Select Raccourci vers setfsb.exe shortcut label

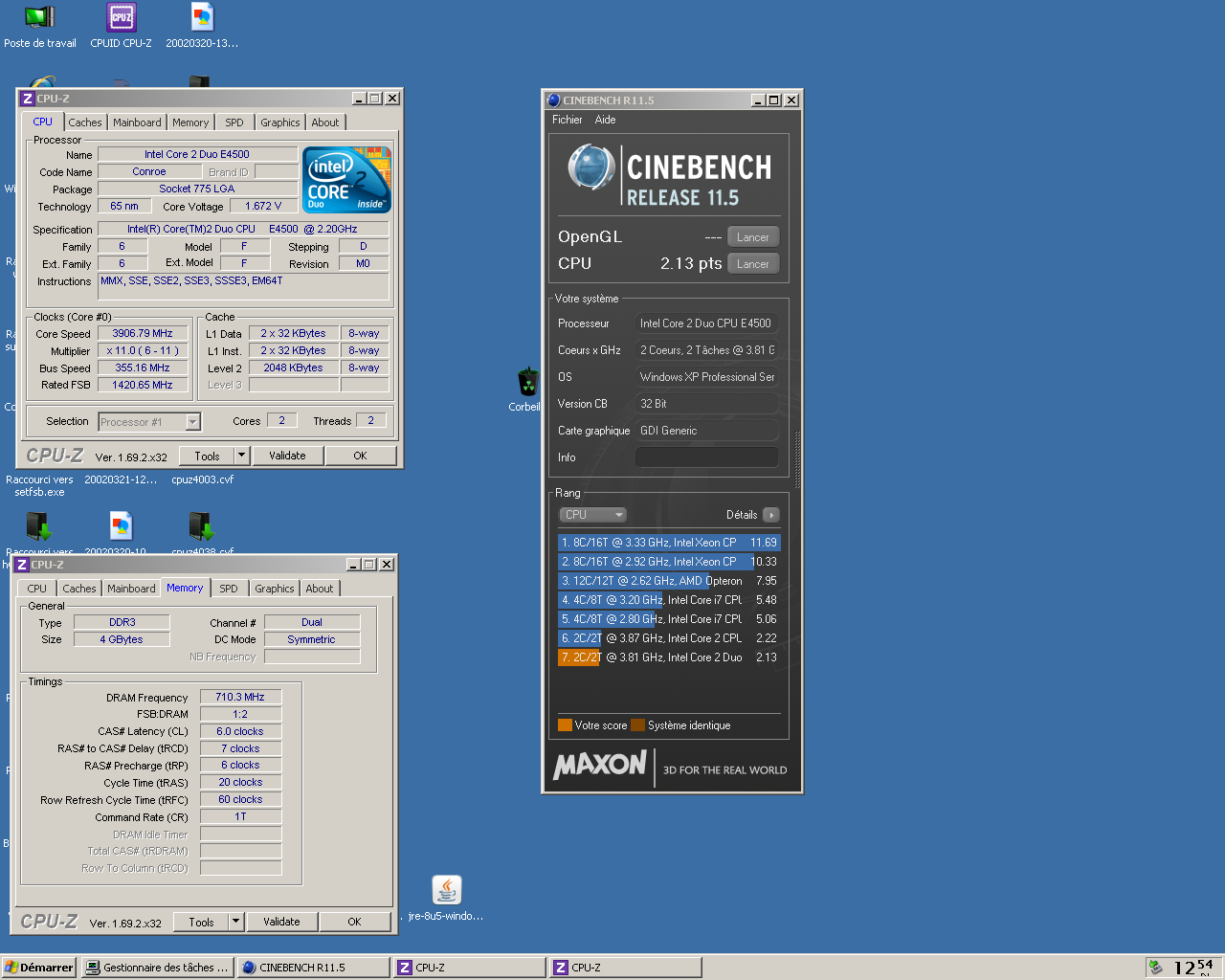tap(39, 485)
